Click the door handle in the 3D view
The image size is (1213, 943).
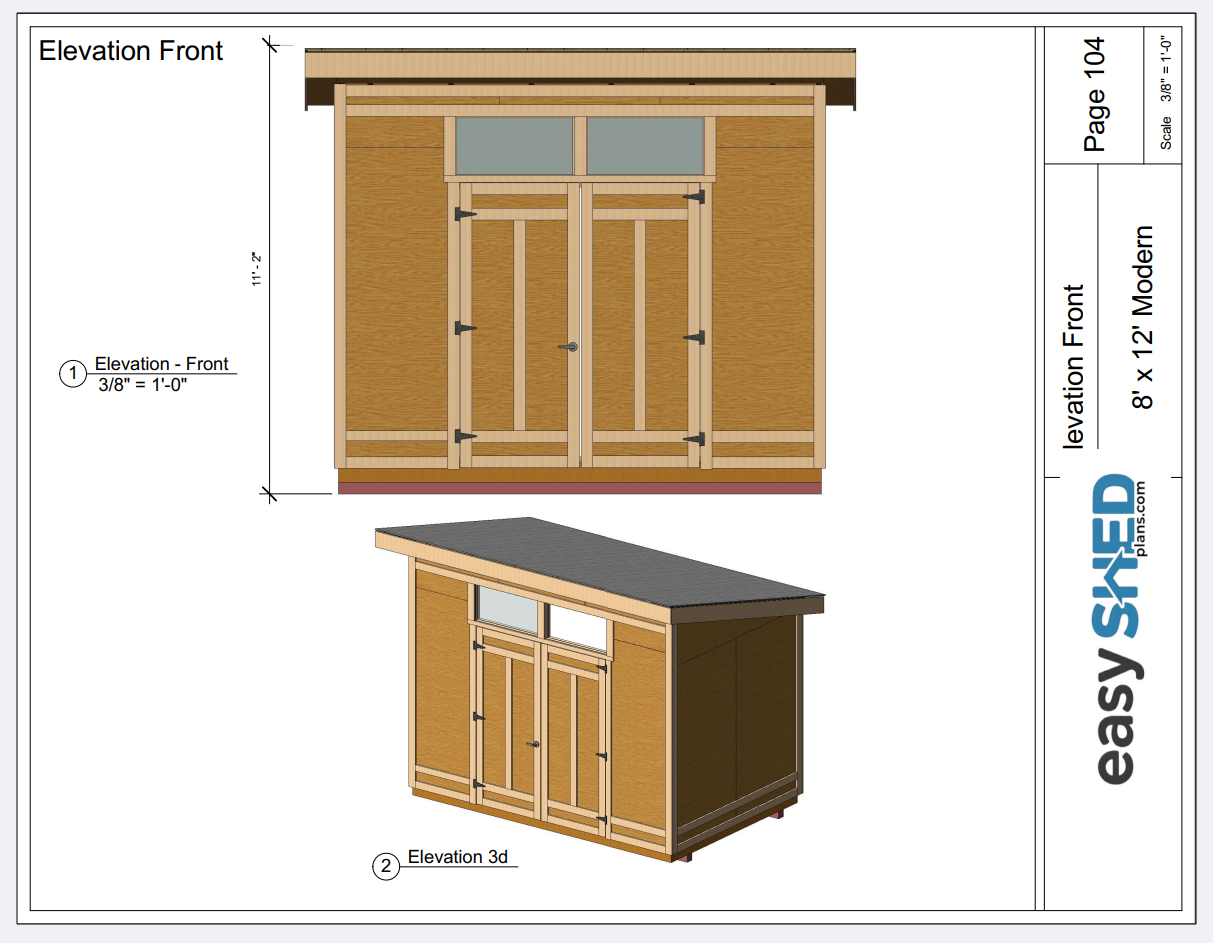[x=535, y=745]
